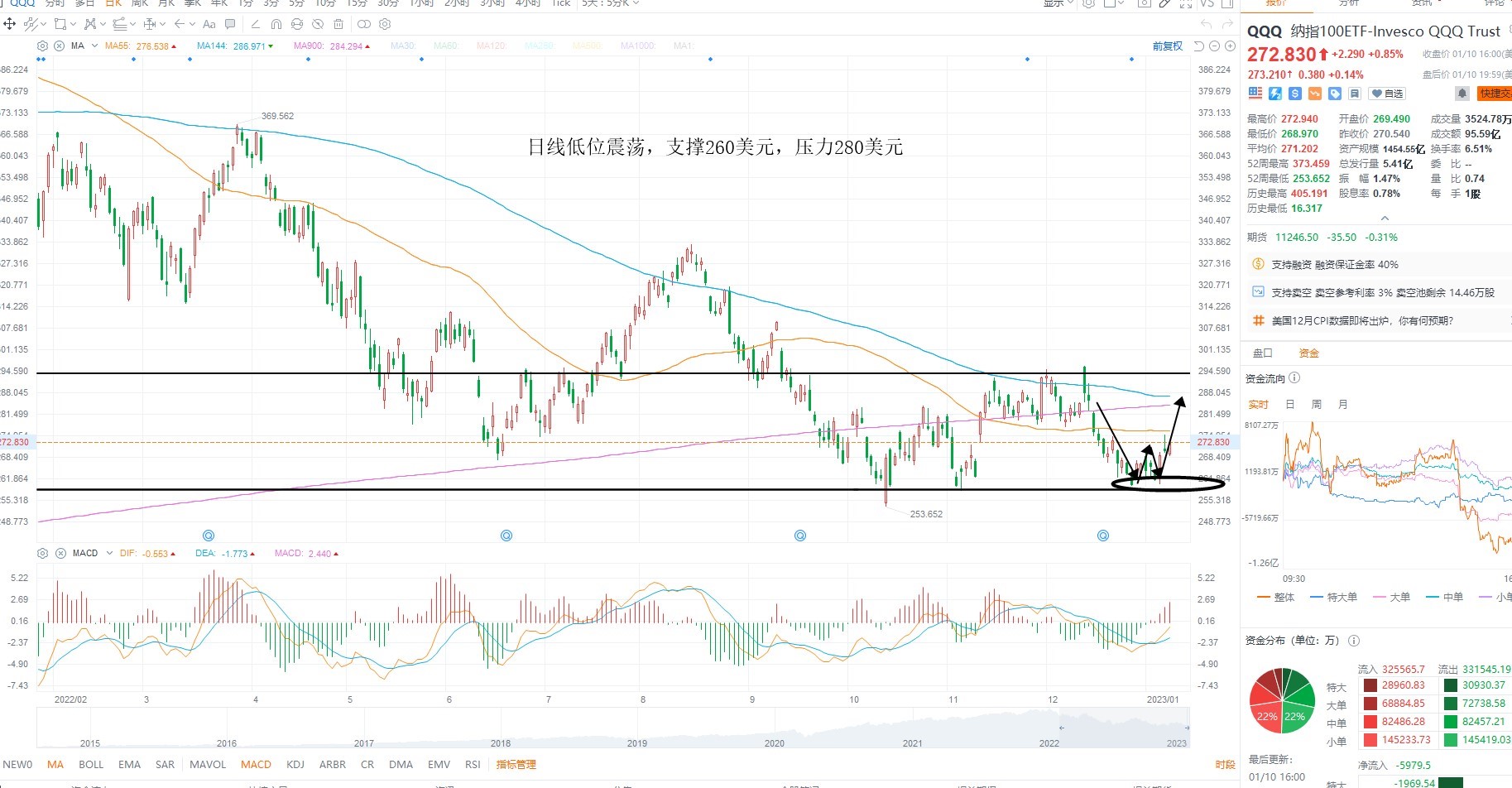Hide drawings with crossed-eye icon

click(x=318, y=24)
